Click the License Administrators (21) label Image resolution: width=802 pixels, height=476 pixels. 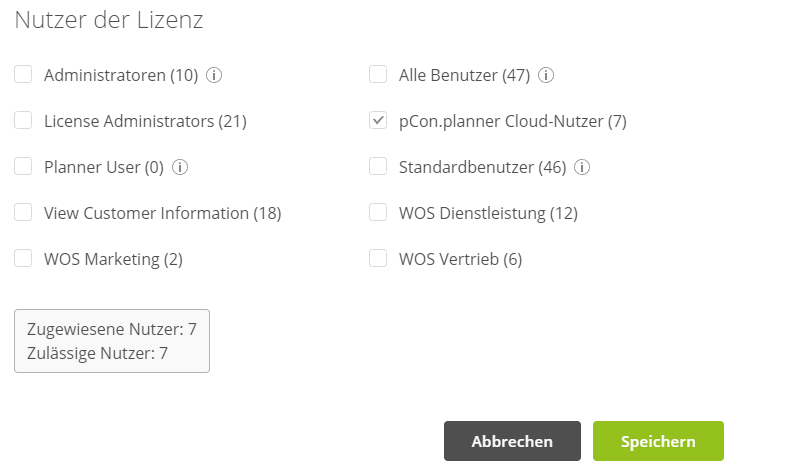[145, 121]
